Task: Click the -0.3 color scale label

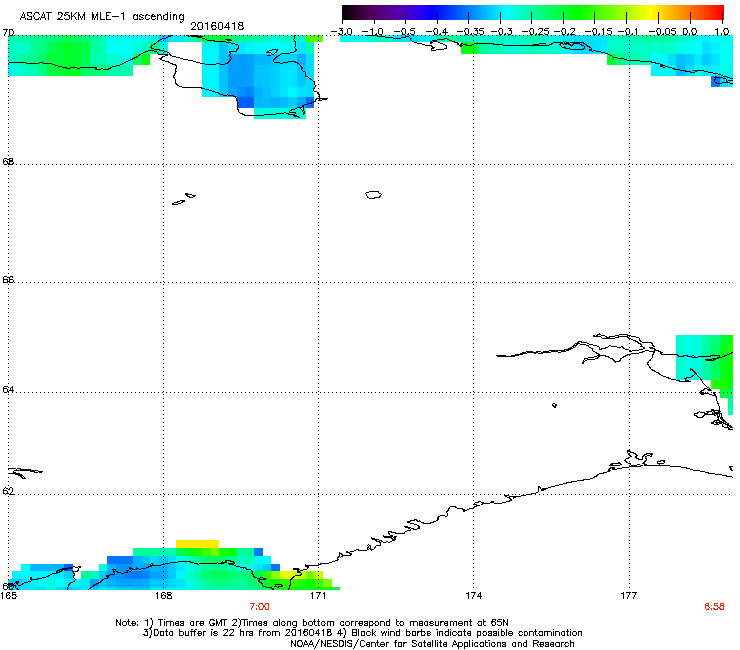Action: click(501, 32)
